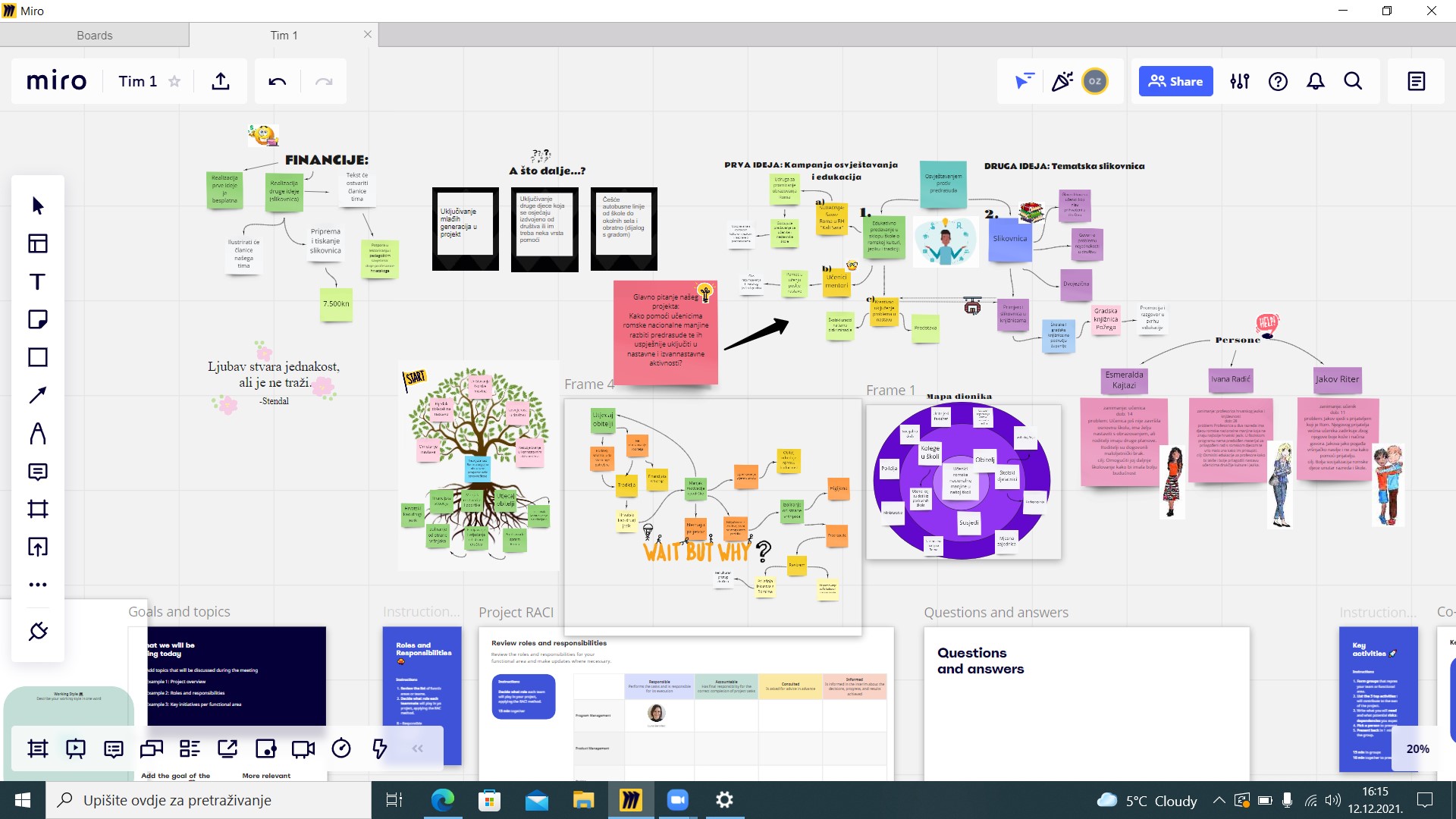Open the help question mark
This screenshot has height=819, width=1456.
[x=1278, y=81]
